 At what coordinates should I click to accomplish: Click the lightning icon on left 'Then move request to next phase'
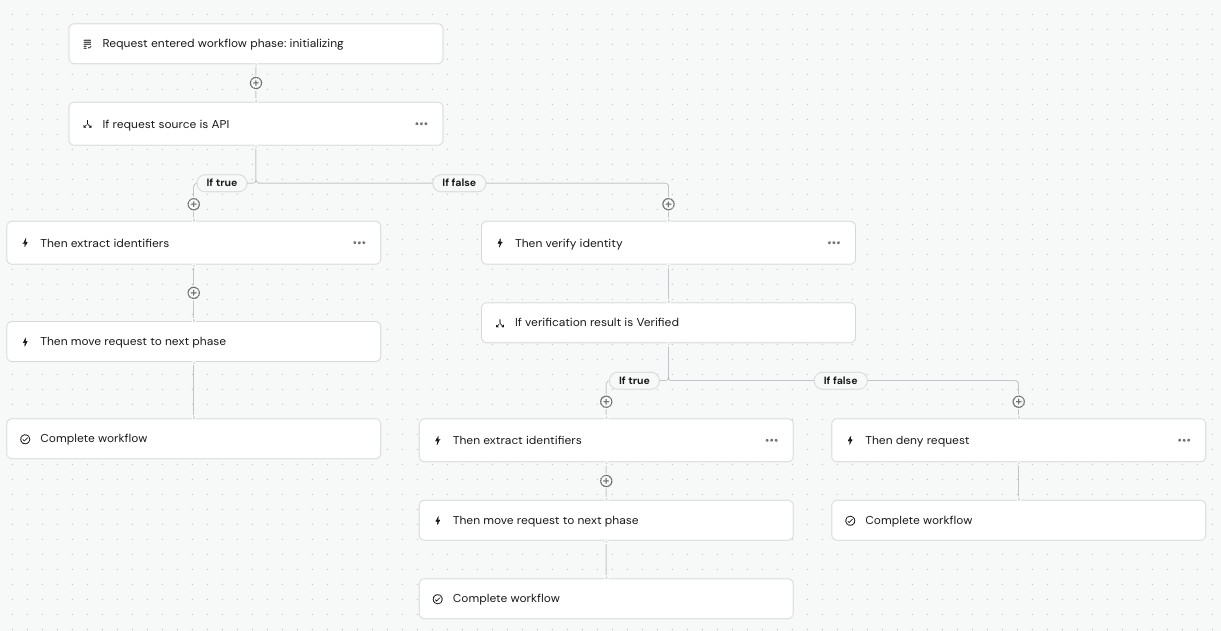[25, 341]
